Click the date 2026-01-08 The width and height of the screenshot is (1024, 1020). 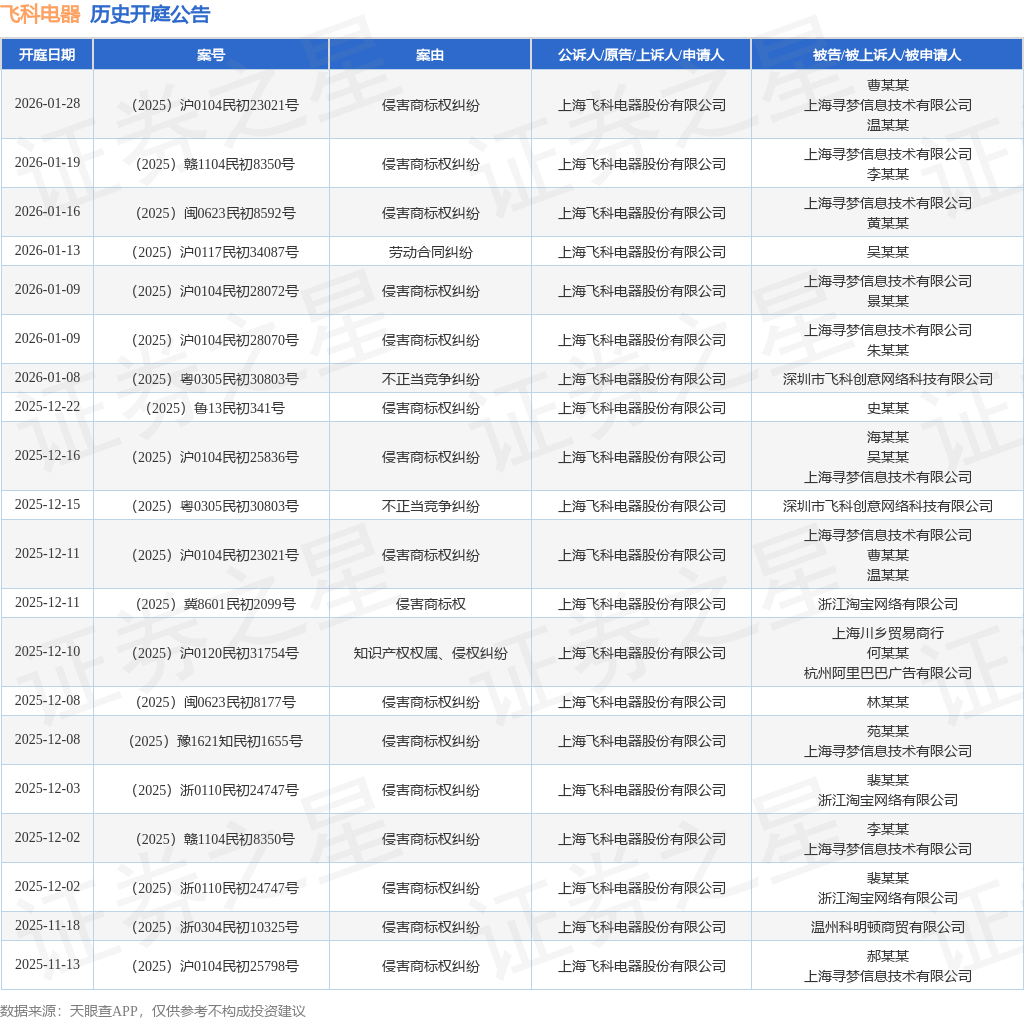pos(47,377)
